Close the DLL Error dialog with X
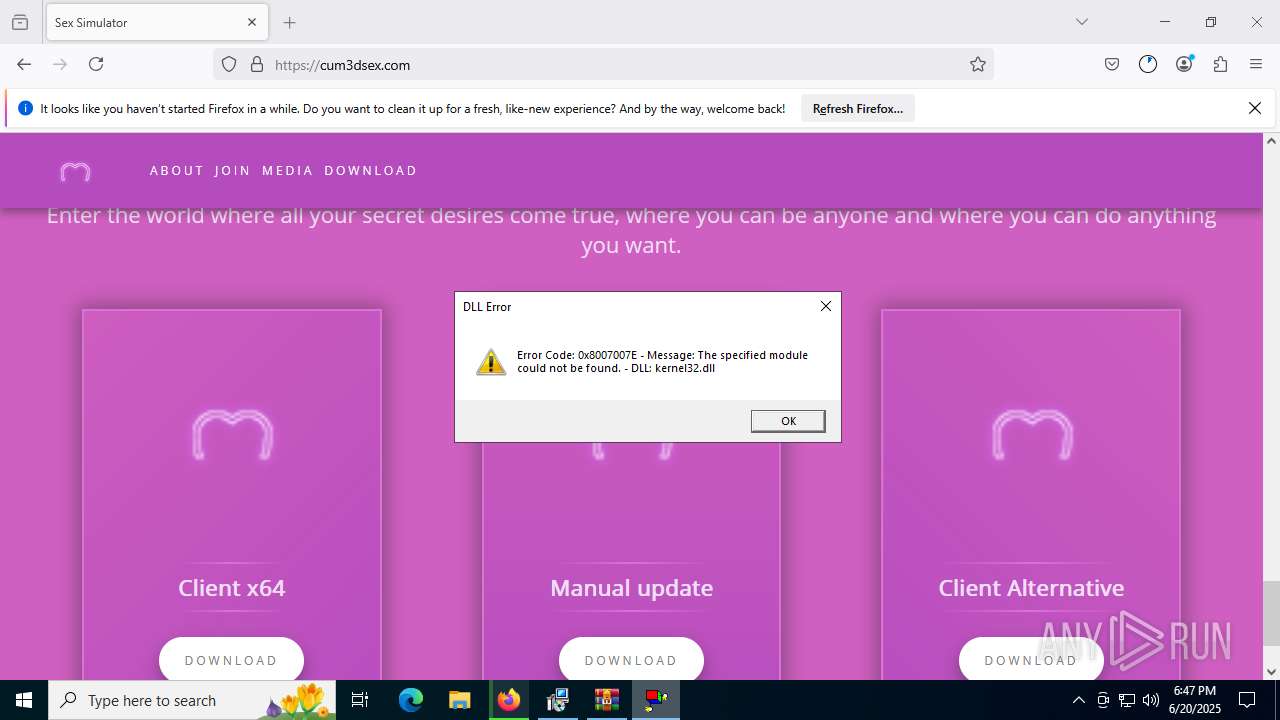Image resolution: width=1280 pixels, height=720 pixels. coord(826,306)
